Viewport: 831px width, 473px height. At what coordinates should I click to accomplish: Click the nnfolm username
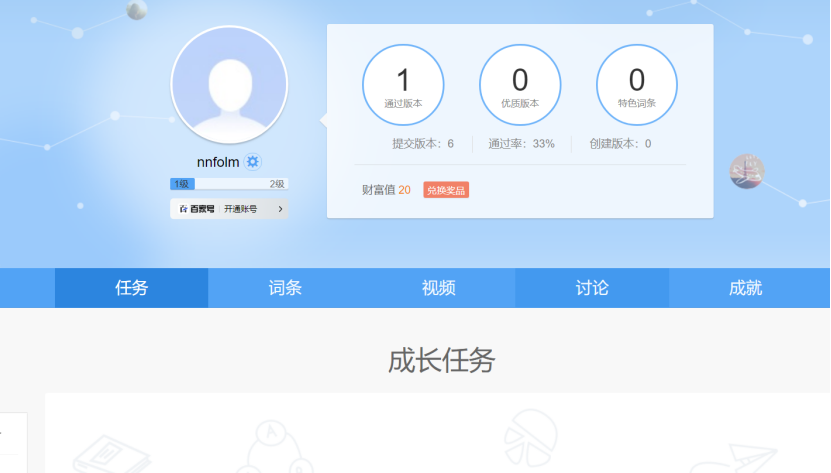tap(218, 162)
